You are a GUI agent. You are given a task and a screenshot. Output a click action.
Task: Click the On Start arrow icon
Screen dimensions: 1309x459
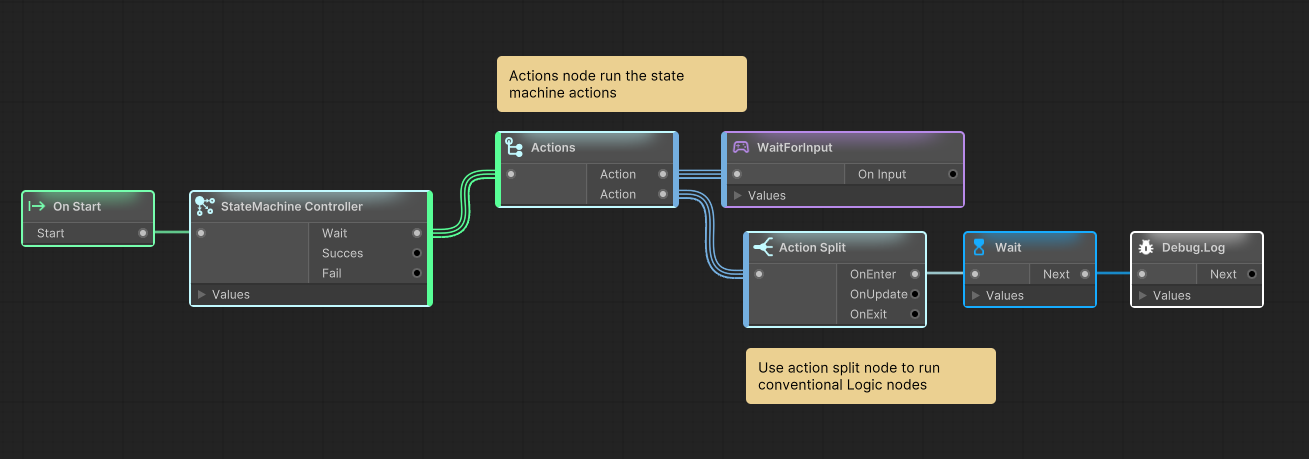37,206
